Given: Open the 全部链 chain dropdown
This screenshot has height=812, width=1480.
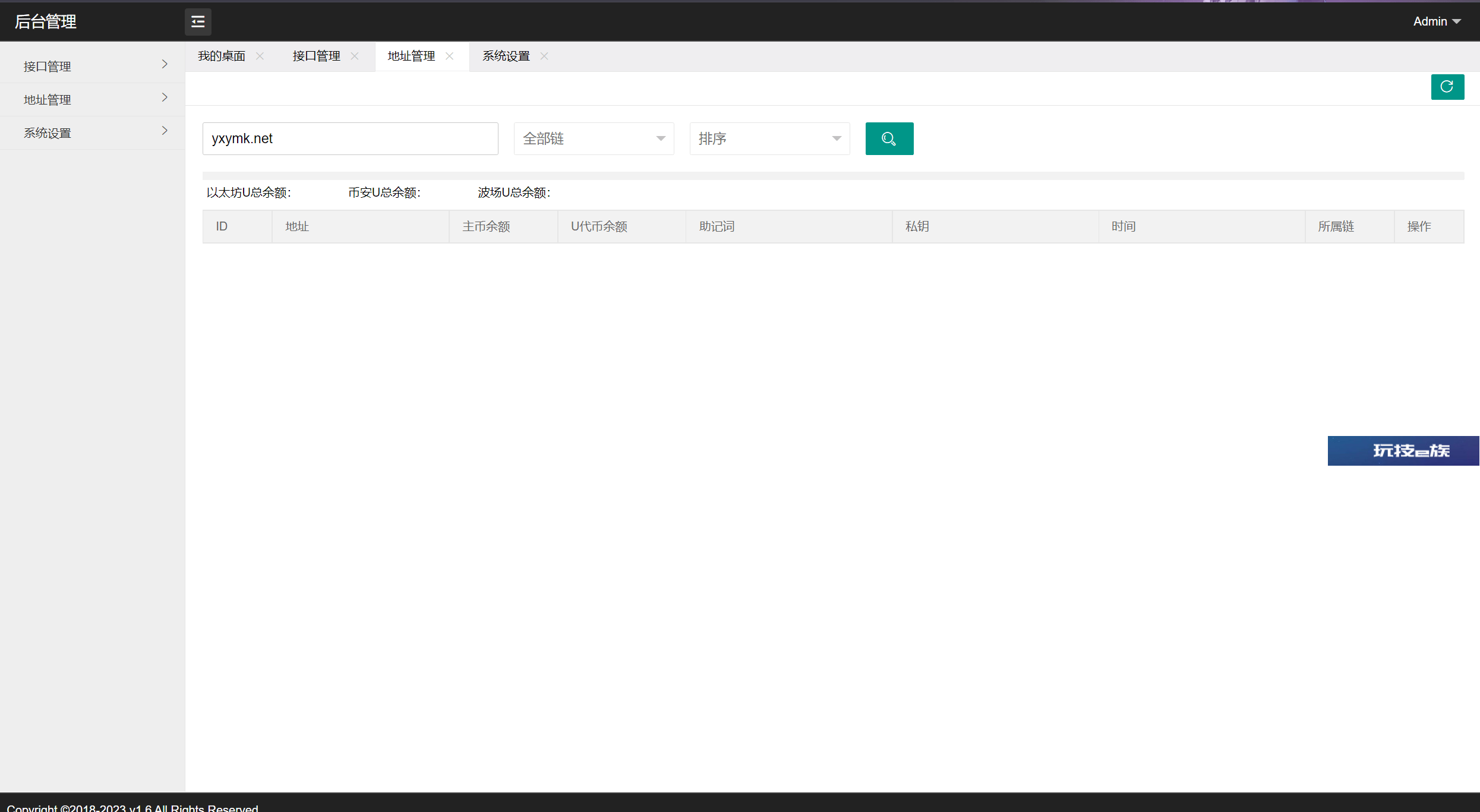Looking at the screenshot, I should point(594,139).
